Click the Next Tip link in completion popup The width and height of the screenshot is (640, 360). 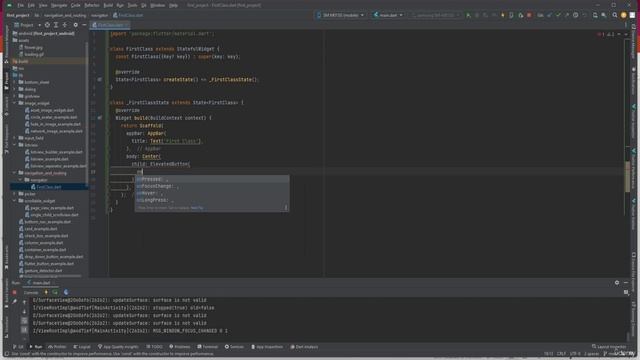point(197,208)
